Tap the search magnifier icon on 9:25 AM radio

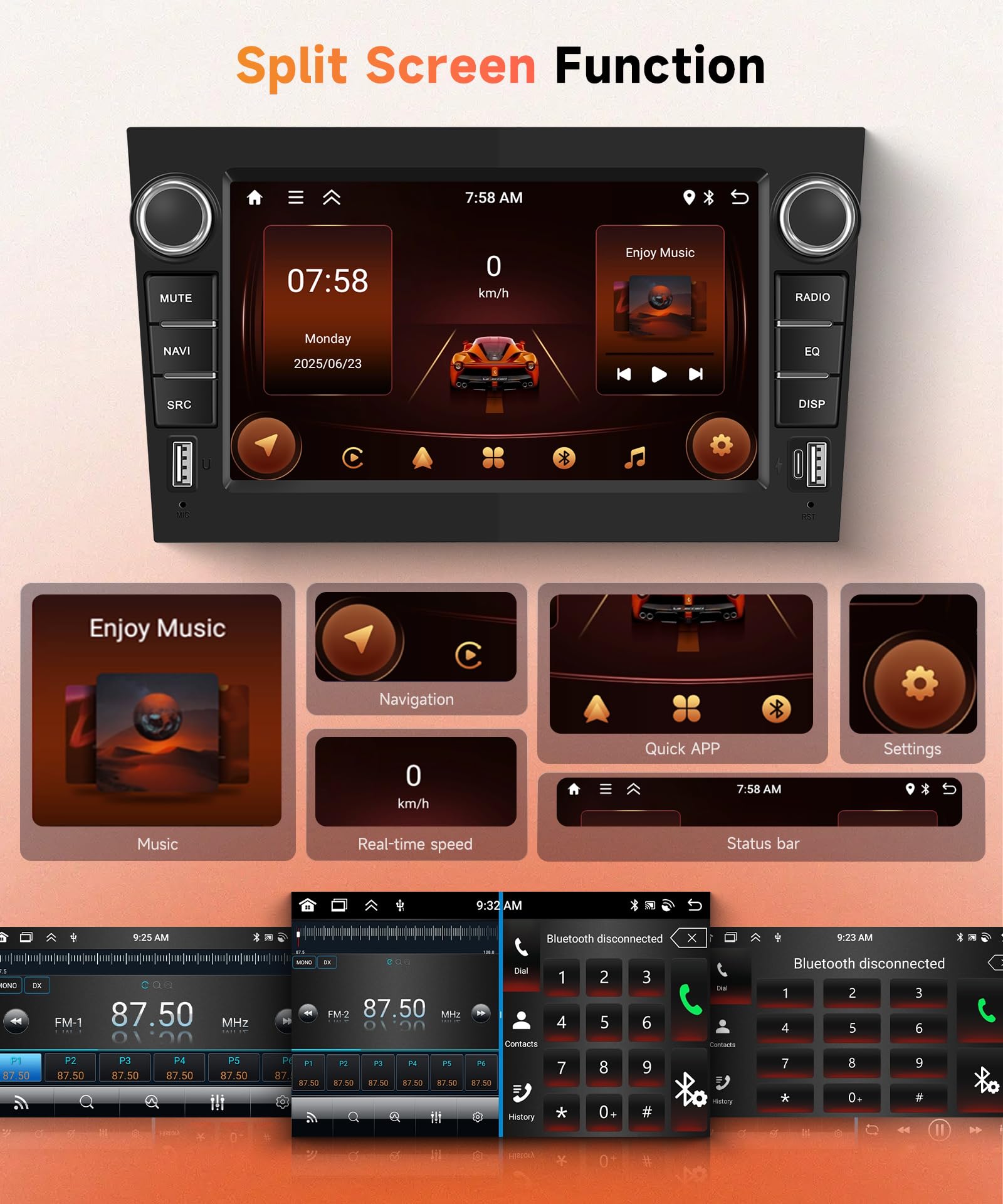87,1102
